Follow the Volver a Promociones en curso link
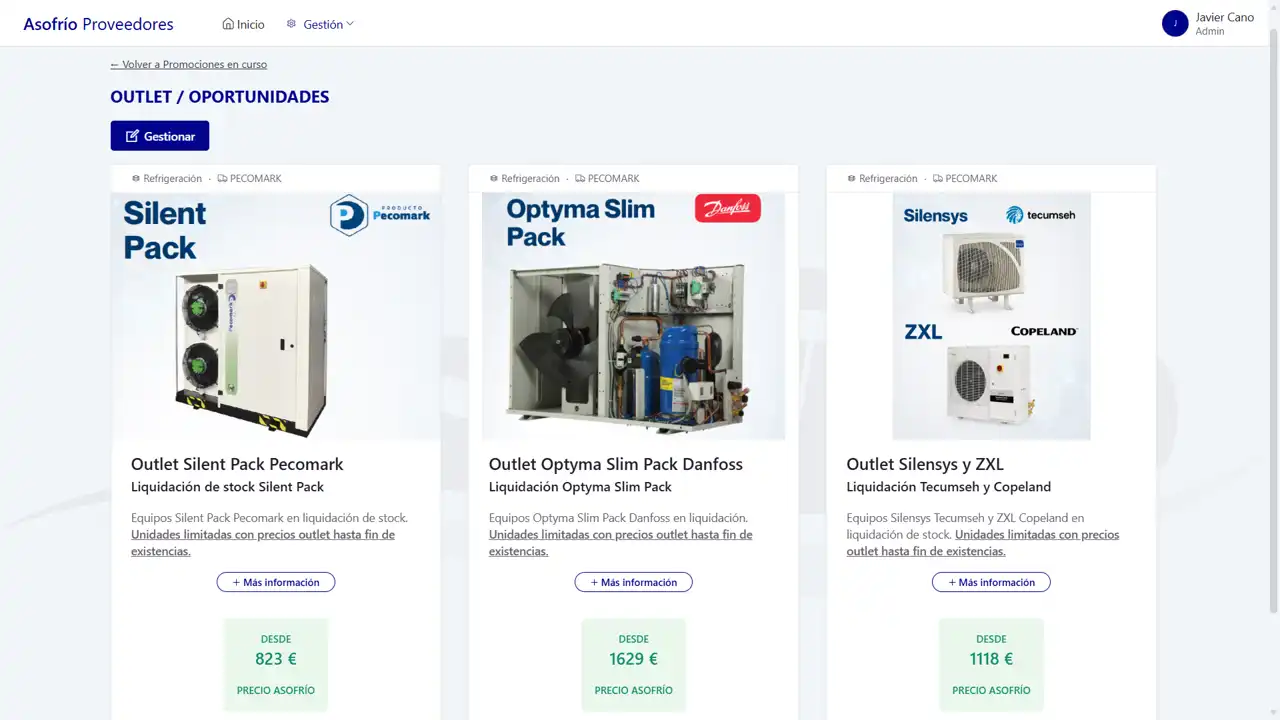Image resolution: width=1280 pixels, height=720 pixels. (189, 64)
